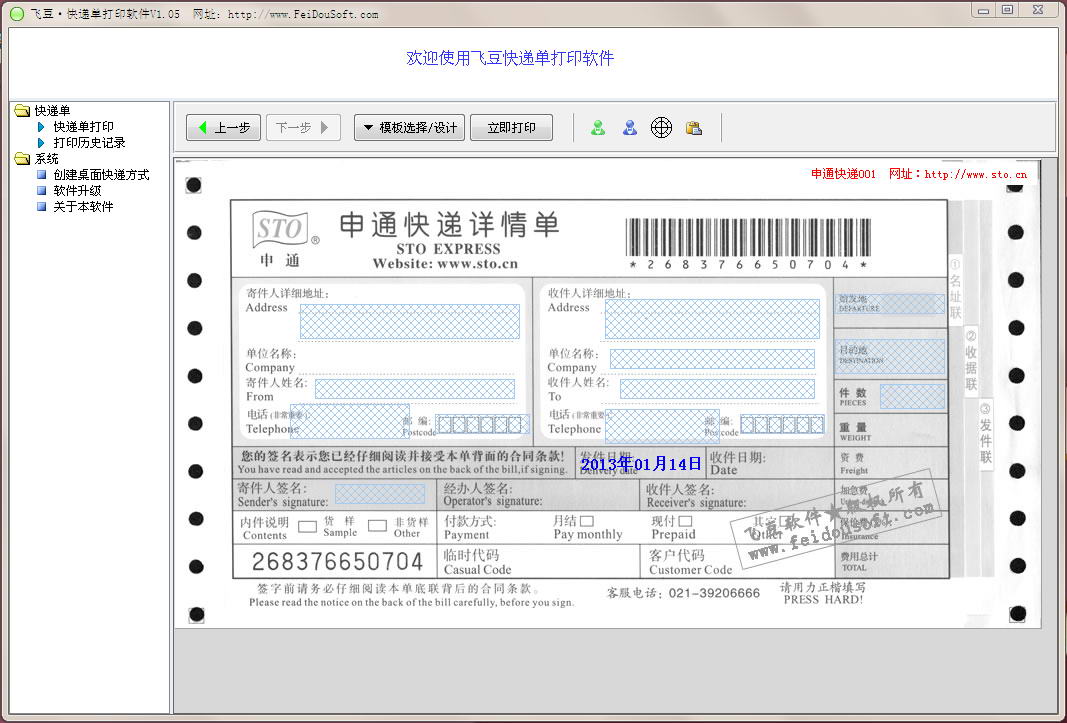Click the red 申通快递001 template label
This screenshot has width=1067, height=723.
[843, 174]
